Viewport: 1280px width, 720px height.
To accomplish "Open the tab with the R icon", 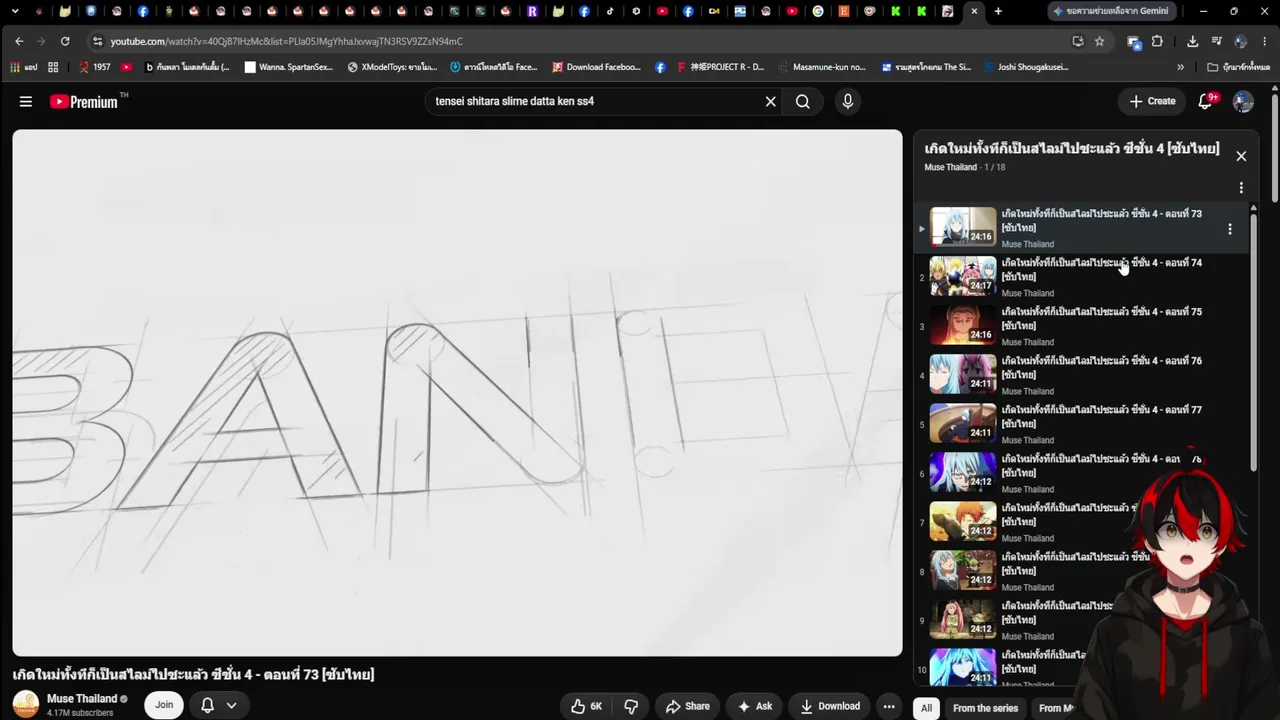I will click(532, 11).
